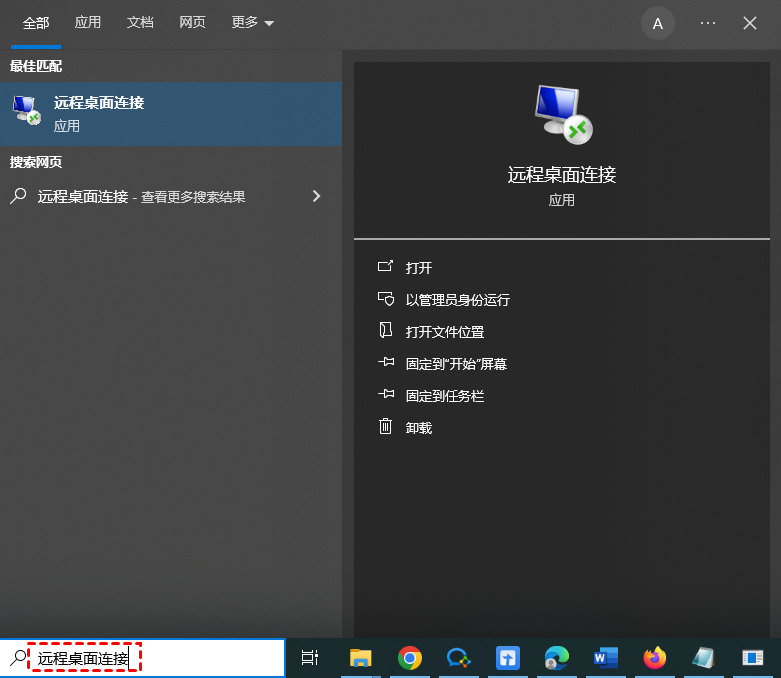Expand web results arrow for 远程桌面连接
The height and width of the screenshot is (678, 781).
point(316,197)
